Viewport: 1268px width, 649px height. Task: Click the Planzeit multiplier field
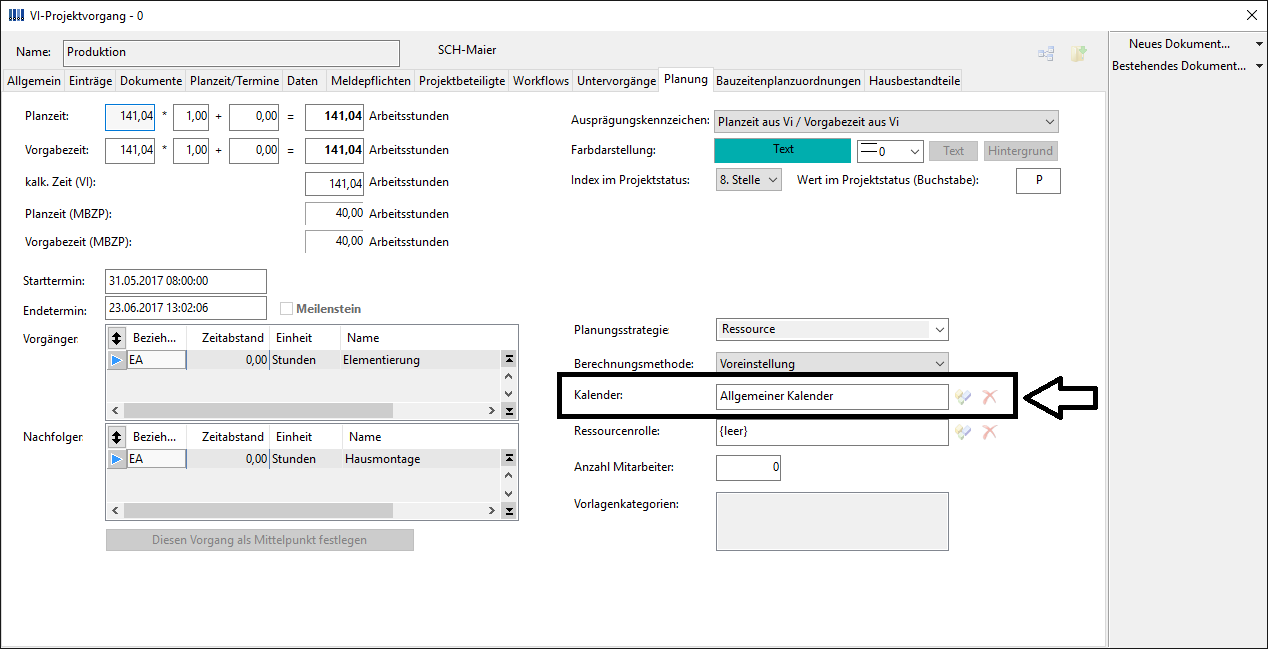click(191, 117)
